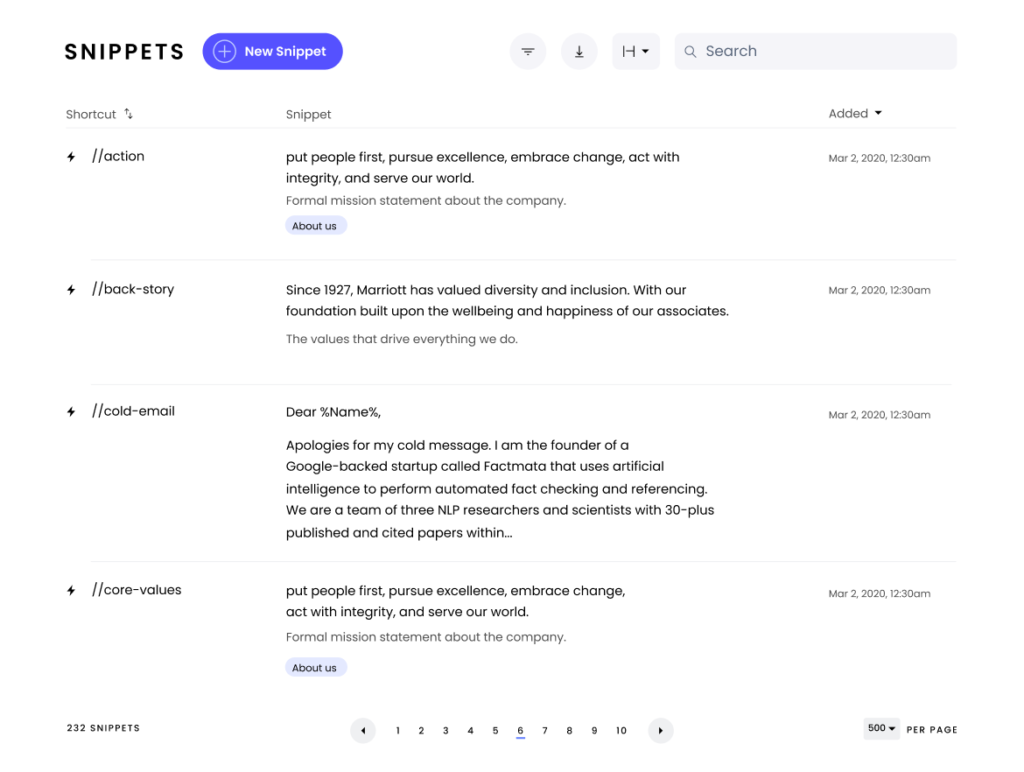Click the New Snippet button
Screen dimensions: 1024x772
(272, 52)
